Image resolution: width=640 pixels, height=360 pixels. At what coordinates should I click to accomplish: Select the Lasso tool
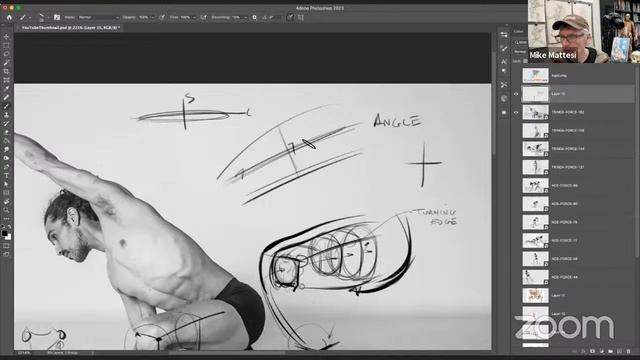click(x=6, y=54)
